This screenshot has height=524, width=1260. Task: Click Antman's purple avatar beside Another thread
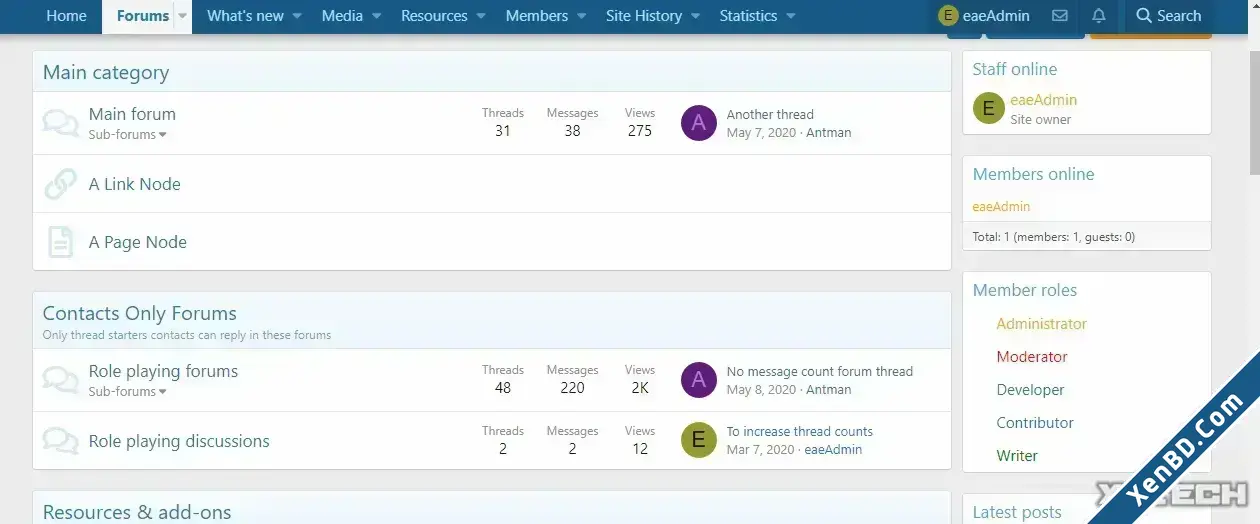[699, 123]
